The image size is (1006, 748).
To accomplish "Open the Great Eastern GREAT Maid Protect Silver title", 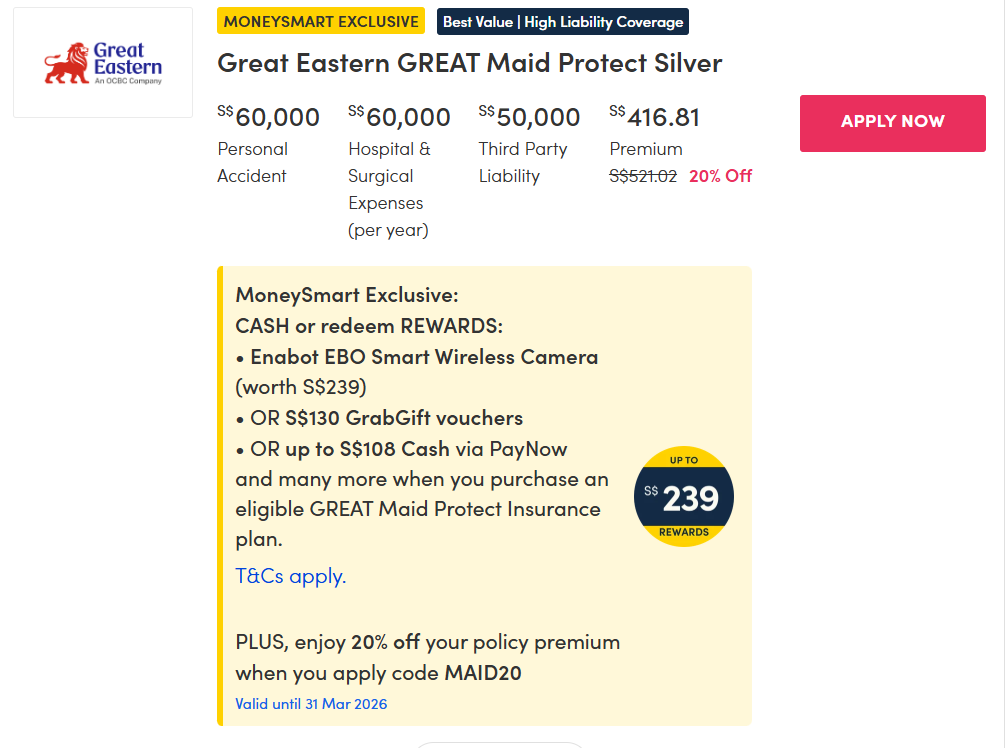I will click(469, 63).
